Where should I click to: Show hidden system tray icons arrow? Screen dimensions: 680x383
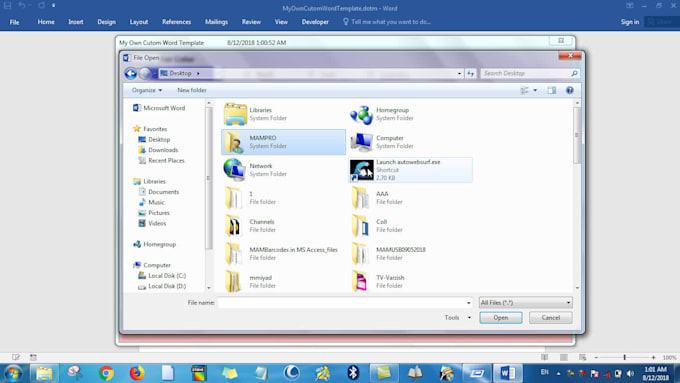click(559, 373)
